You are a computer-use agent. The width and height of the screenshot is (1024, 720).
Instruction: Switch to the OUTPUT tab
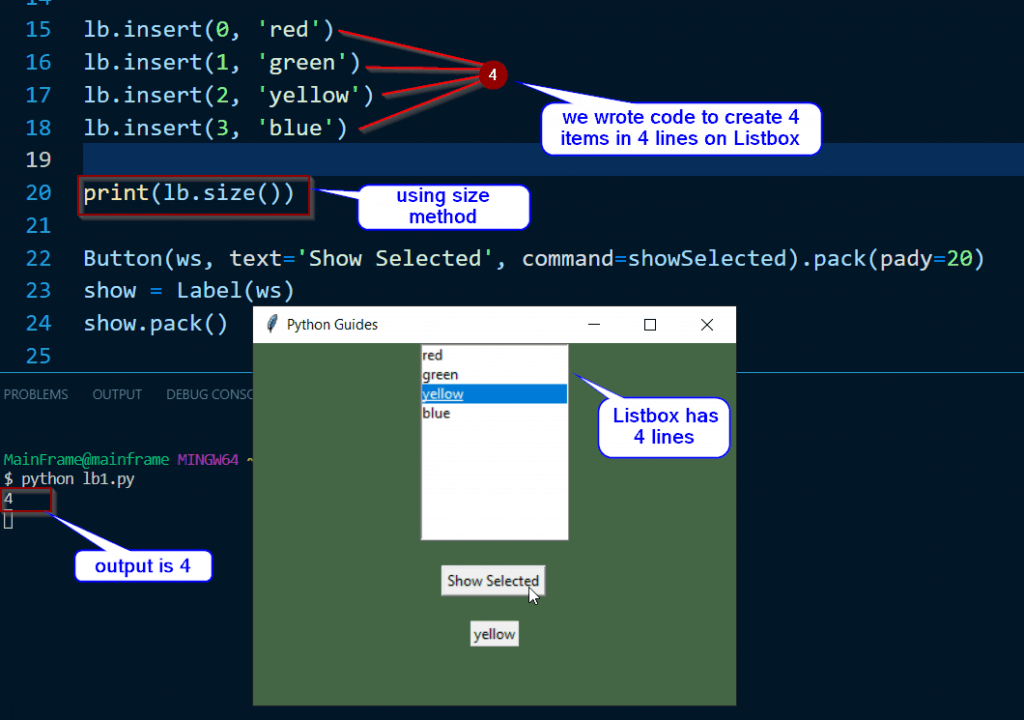coord(116,394)
